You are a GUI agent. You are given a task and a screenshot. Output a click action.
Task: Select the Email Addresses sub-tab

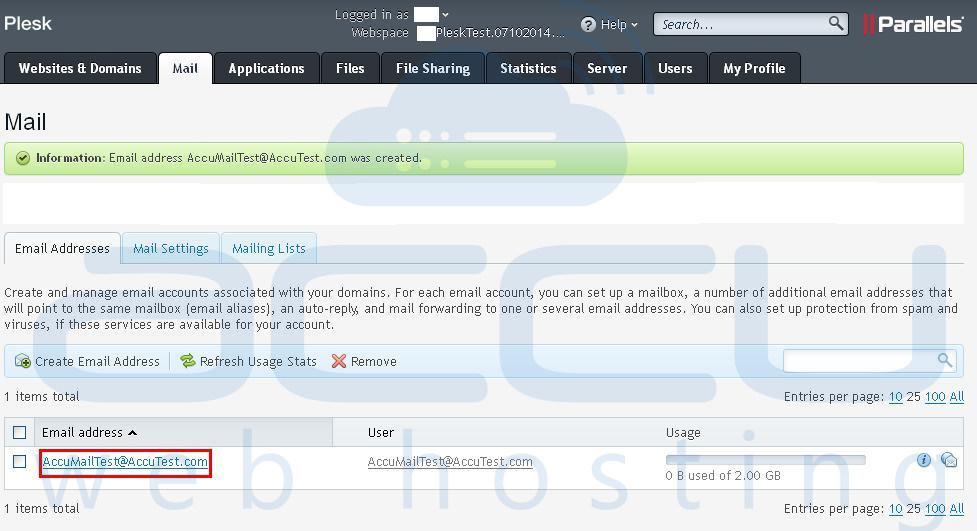click(x=62, y=248)
